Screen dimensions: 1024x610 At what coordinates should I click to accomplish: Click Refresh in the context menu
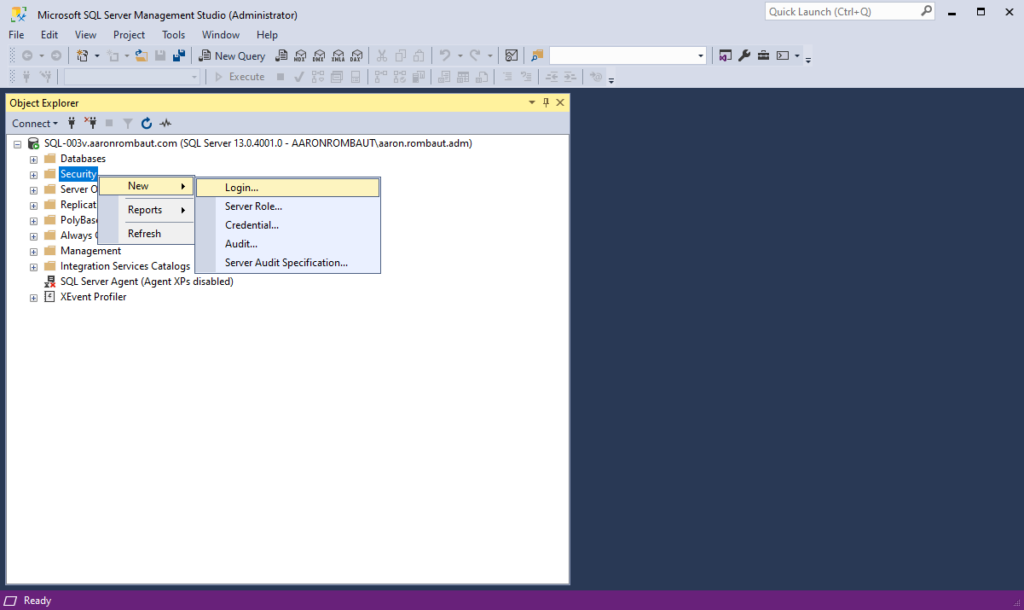click(x=144, y=233)
